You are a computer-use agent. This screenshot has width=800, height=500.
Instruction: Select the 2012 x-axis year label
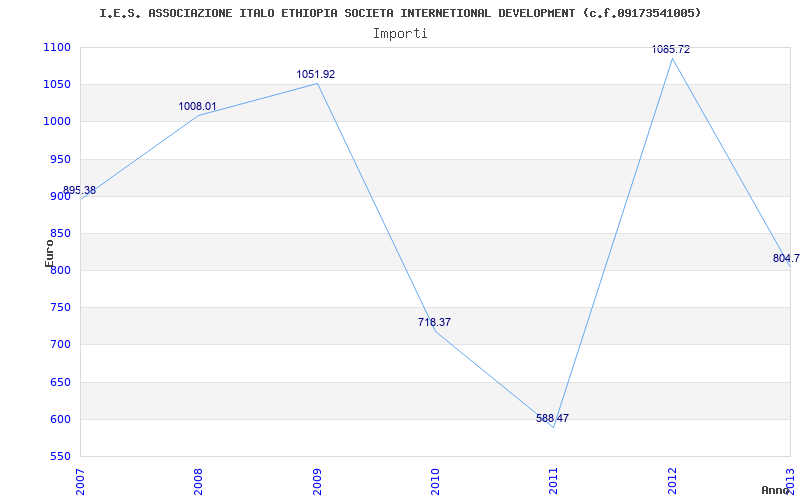pyautogui.click(x=672, y=481)
